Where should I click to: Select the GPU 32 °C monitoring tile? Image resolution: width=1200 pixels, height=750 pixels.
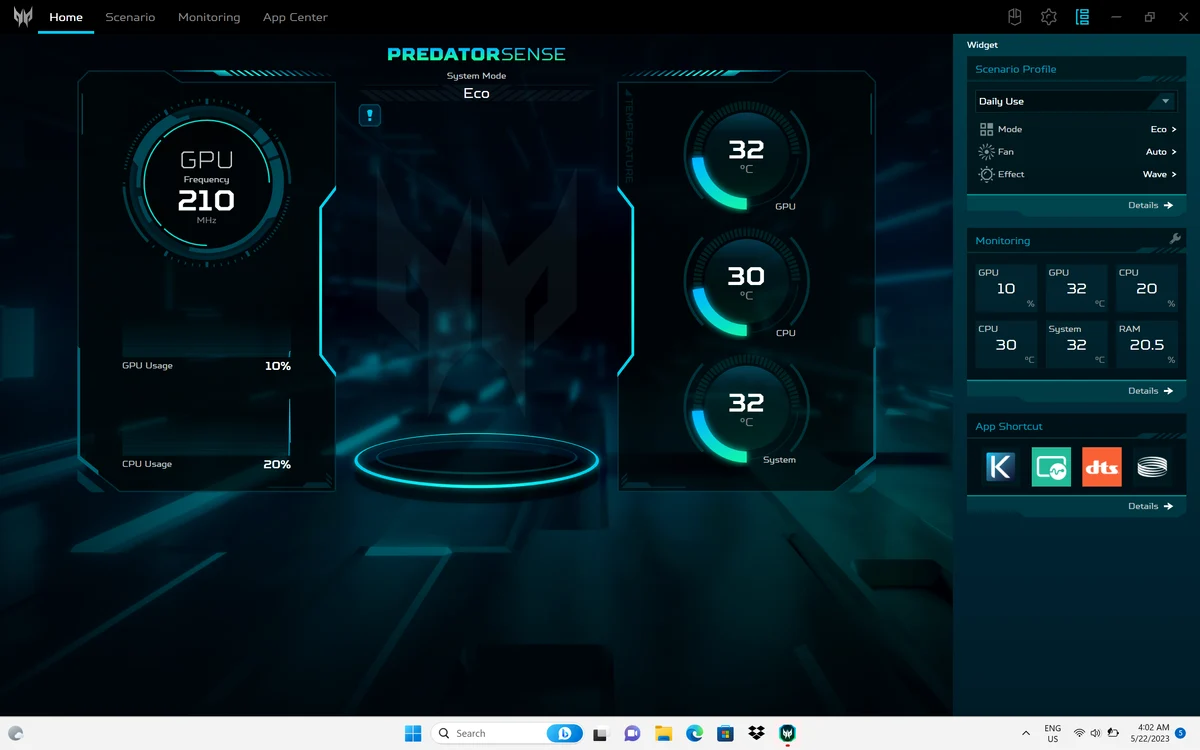coord(1076,288)
